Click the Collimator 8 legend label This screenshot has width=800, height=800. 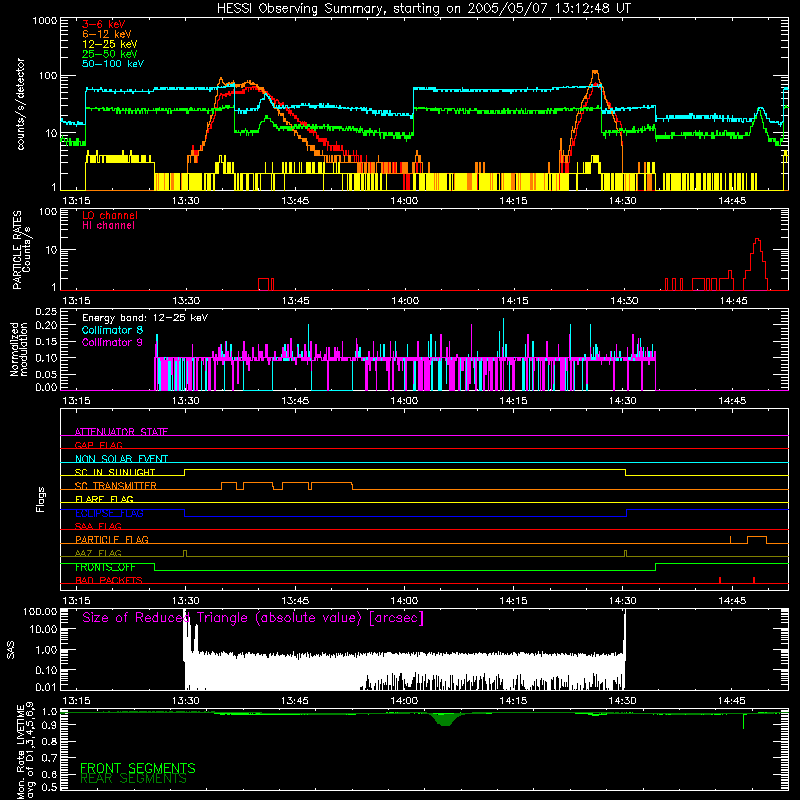[x=112, y=330]
